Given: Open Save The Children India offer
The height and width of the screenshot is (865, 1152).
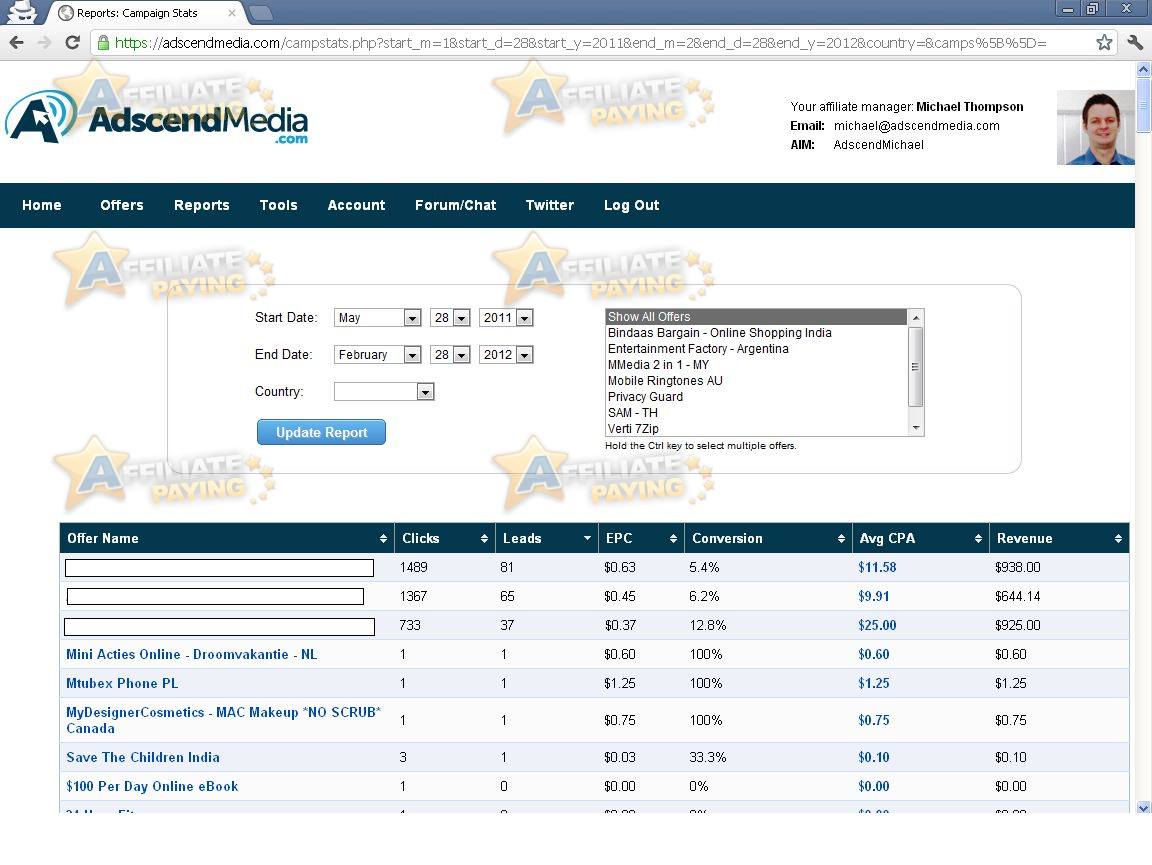Looking at the screenshot, I should (143, 757).
